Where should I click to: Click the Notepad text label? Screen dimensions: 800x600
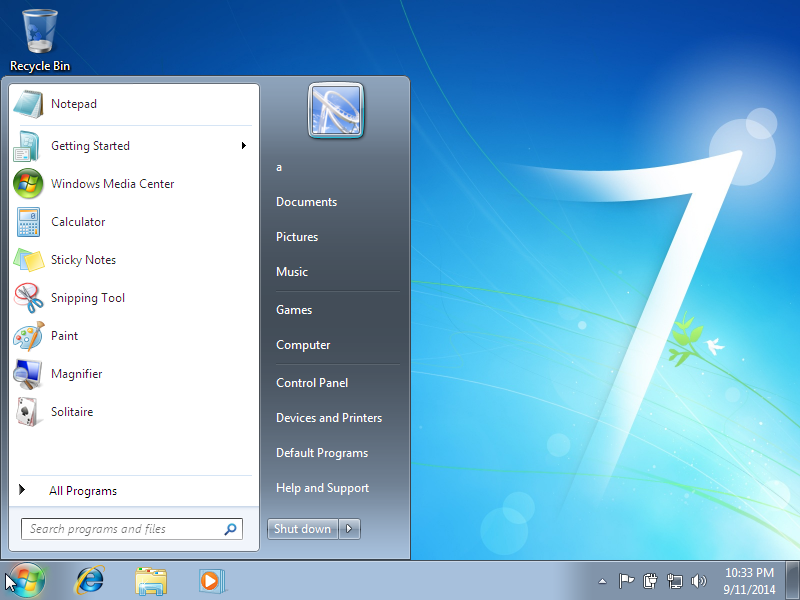click(x=74, y=104)
